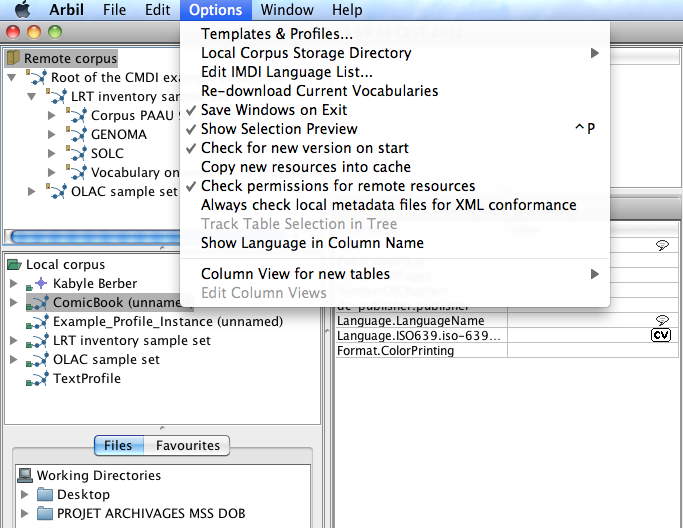Click the Example_Profile_Instance node icon
Viewport: 683px width, 528px height.
tap(37, 322)
